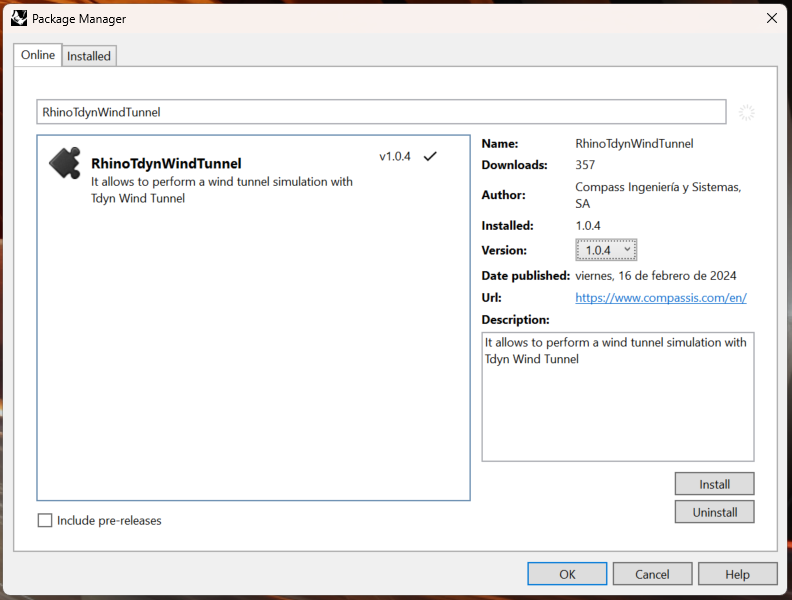Image resolution: width=792 pixels, height=600 pixels.
Task: Click the Package Manager title text
Action: pyautogui.click(x=79, y=19)
